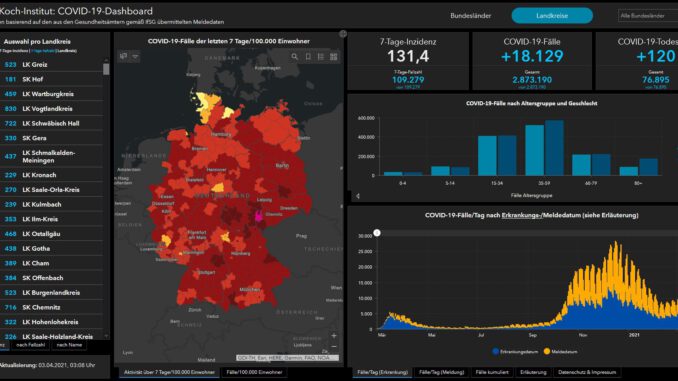Switch to Bundesländer view
The width and height of the screenshot is (678, 381).
point(470,16)
